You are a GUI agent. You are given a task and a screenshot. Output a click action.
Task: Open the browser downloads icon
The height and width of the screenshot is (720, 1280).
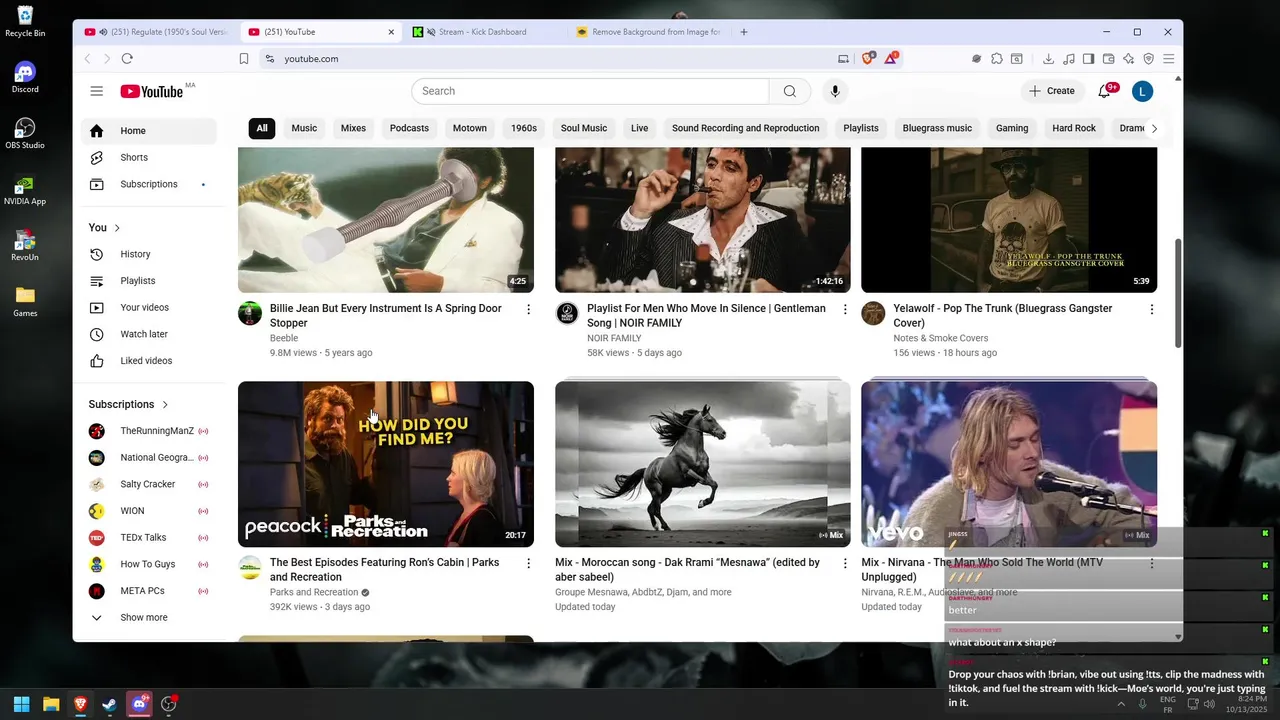click(1049, 59)
